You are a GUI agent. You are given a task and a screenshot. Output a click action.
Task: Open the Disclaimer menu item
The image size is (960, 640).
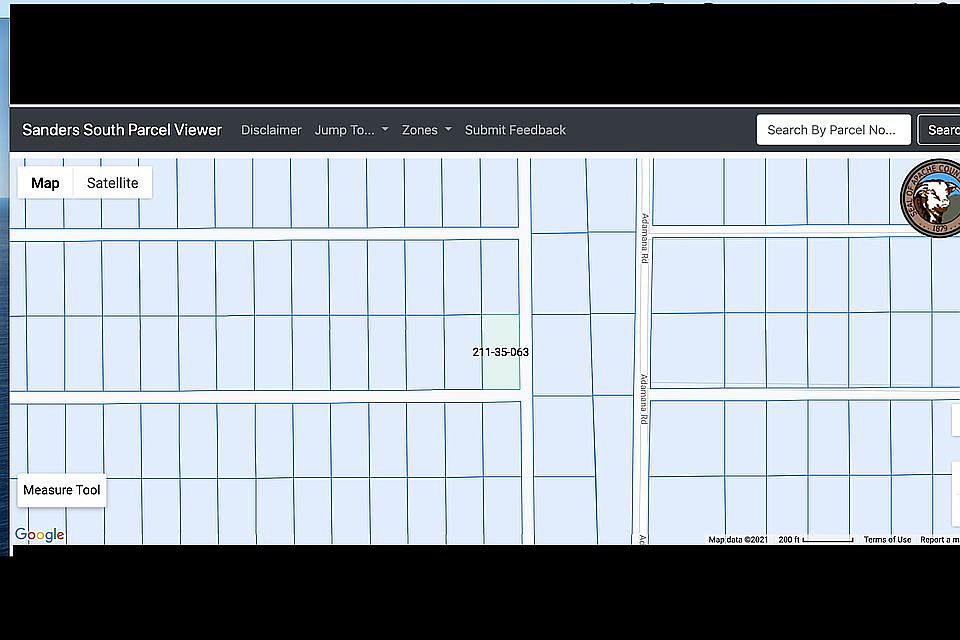(x=271, y=130)
